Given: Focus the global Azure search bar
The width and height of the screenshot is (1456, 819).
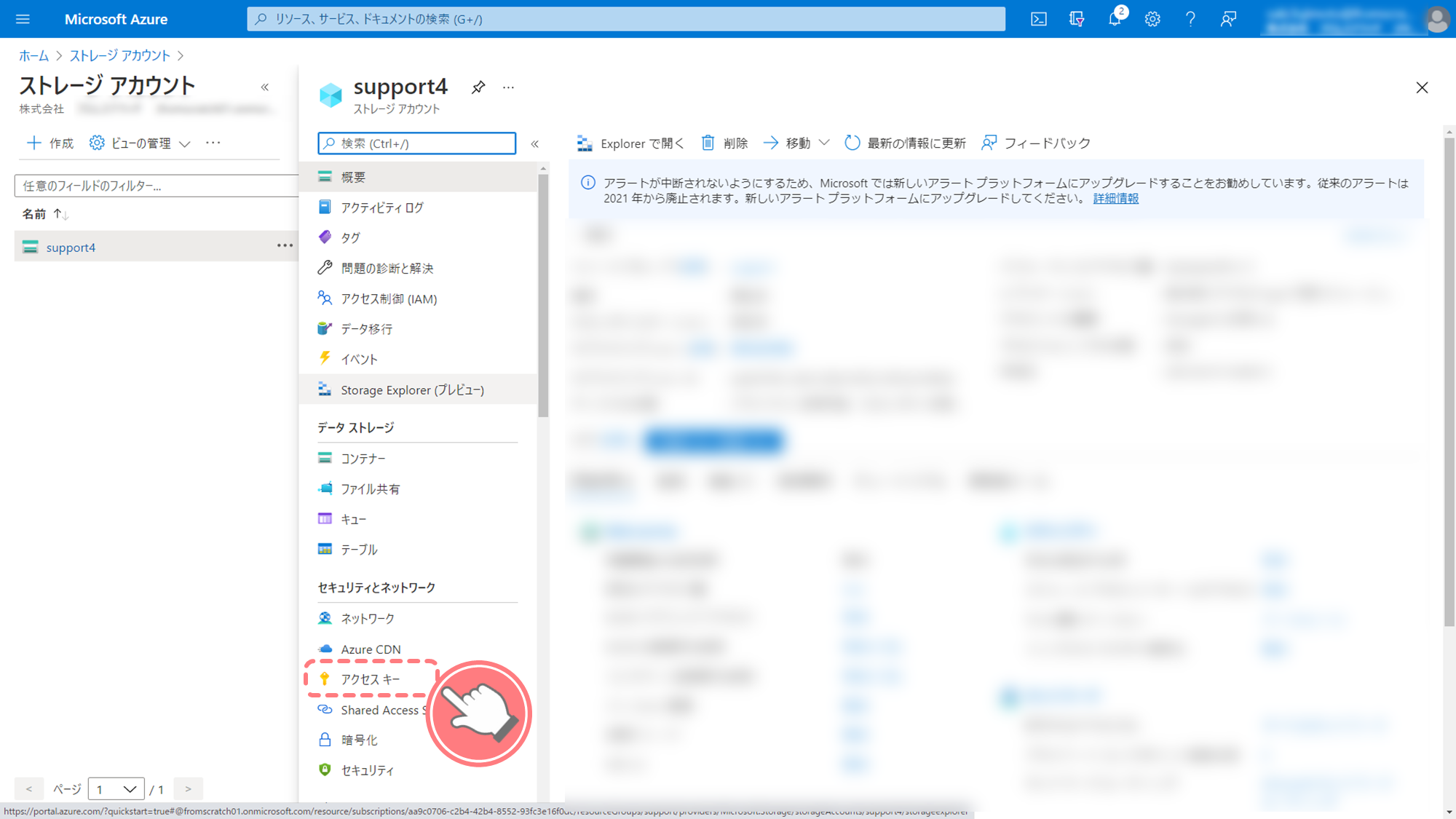Looking at the screenshot, I should coord(626,19).
